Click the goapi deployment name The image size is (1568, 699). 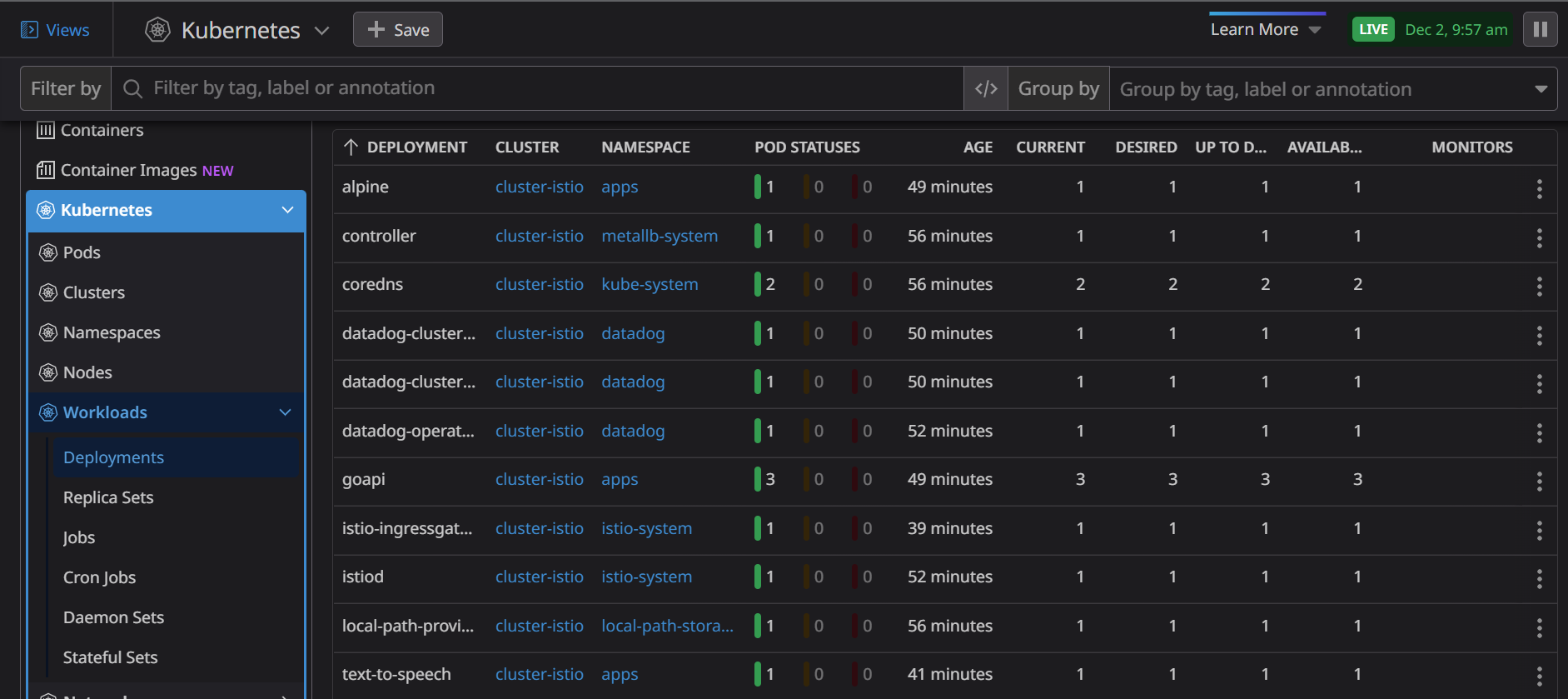(364, 479)
